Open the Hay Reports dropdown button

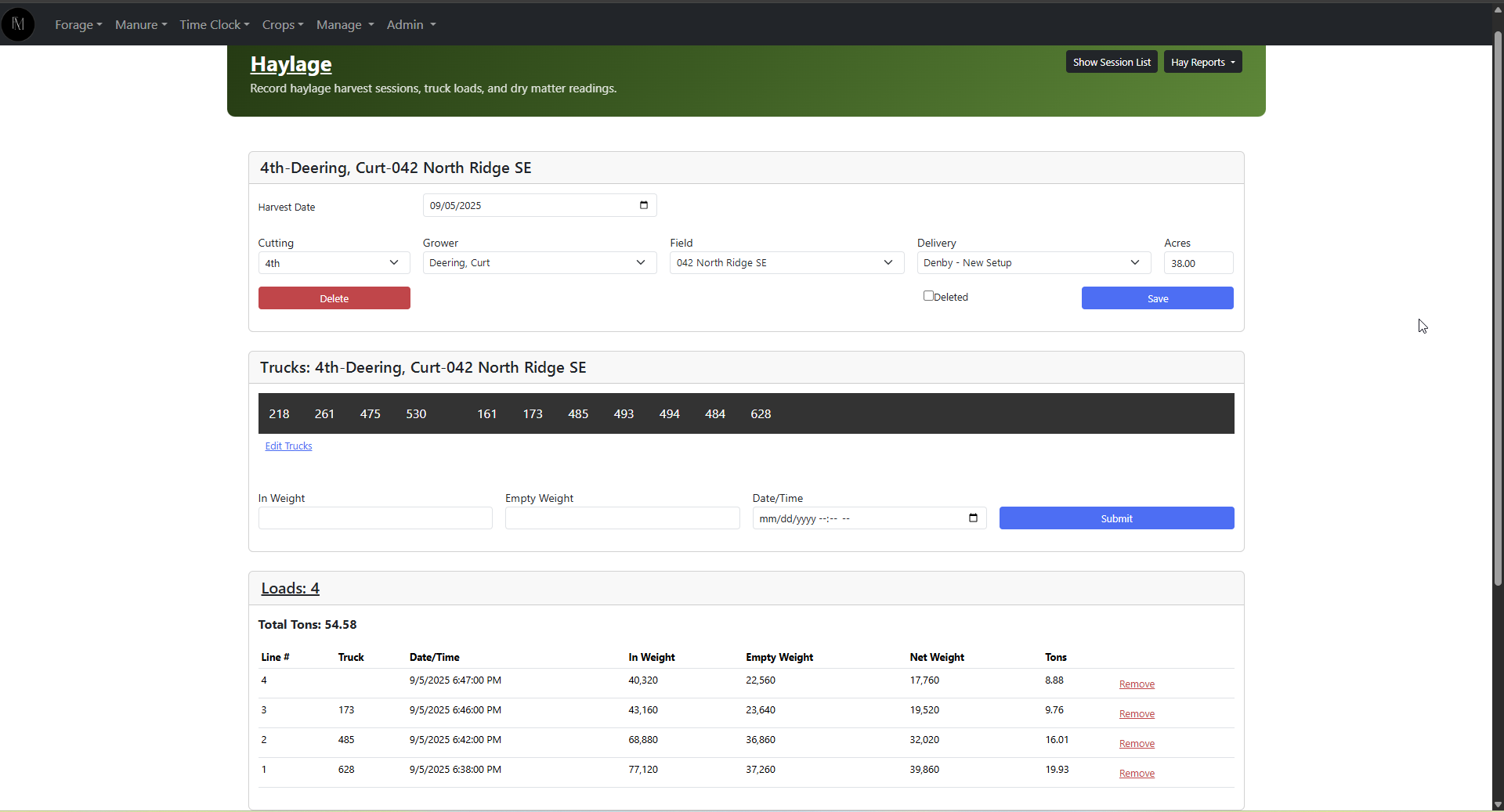tap(1202, 62)
